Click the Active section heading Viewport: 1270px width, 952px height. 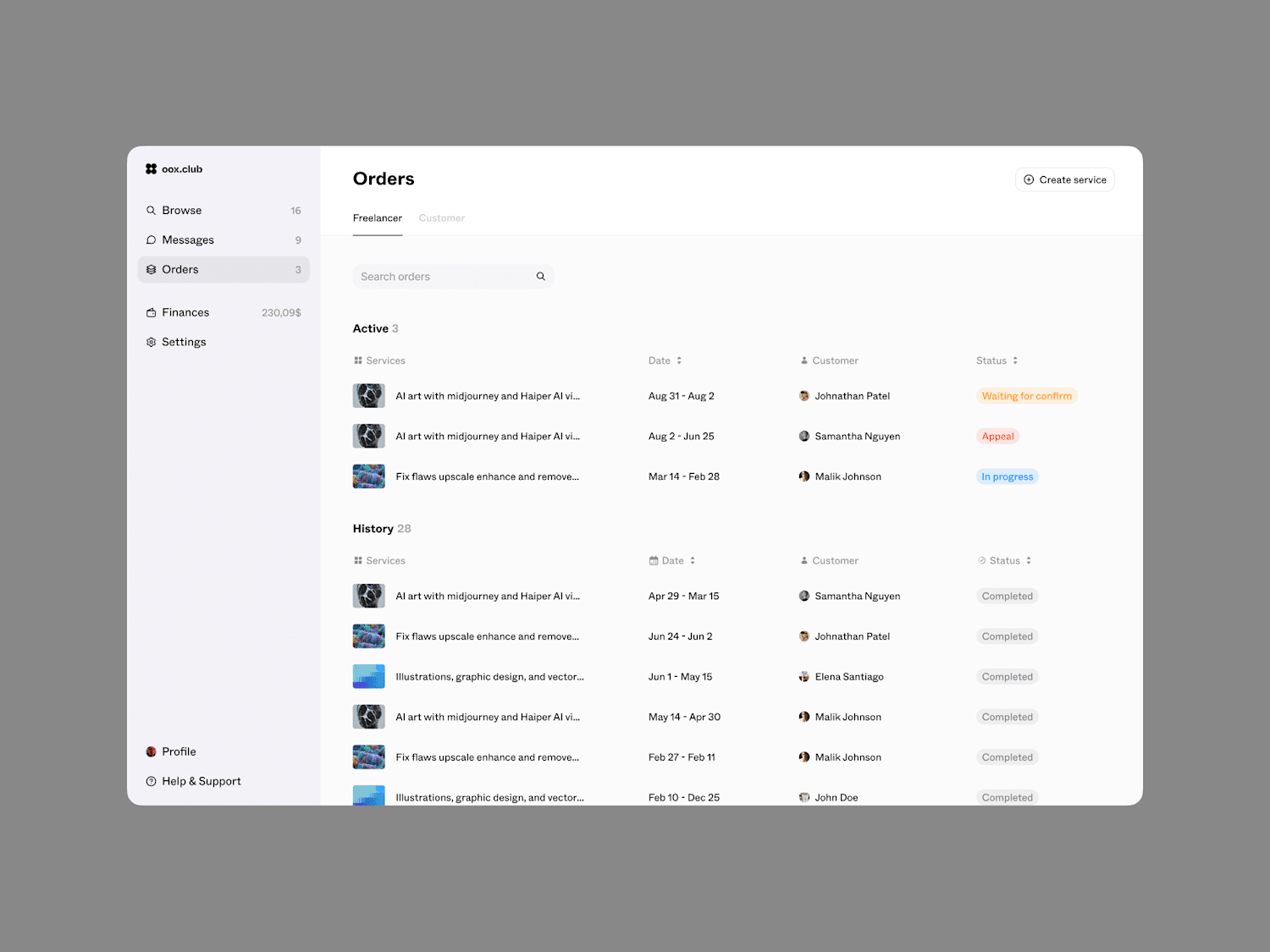point(371,329)
